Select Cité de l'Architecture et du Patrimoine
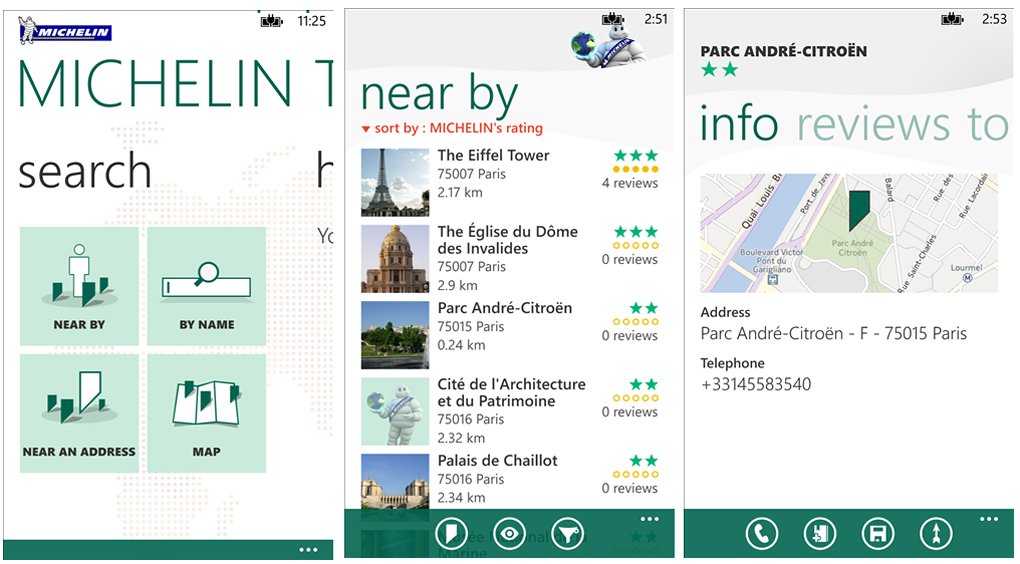Viewport: 1020px width, 564px height. 511,392
